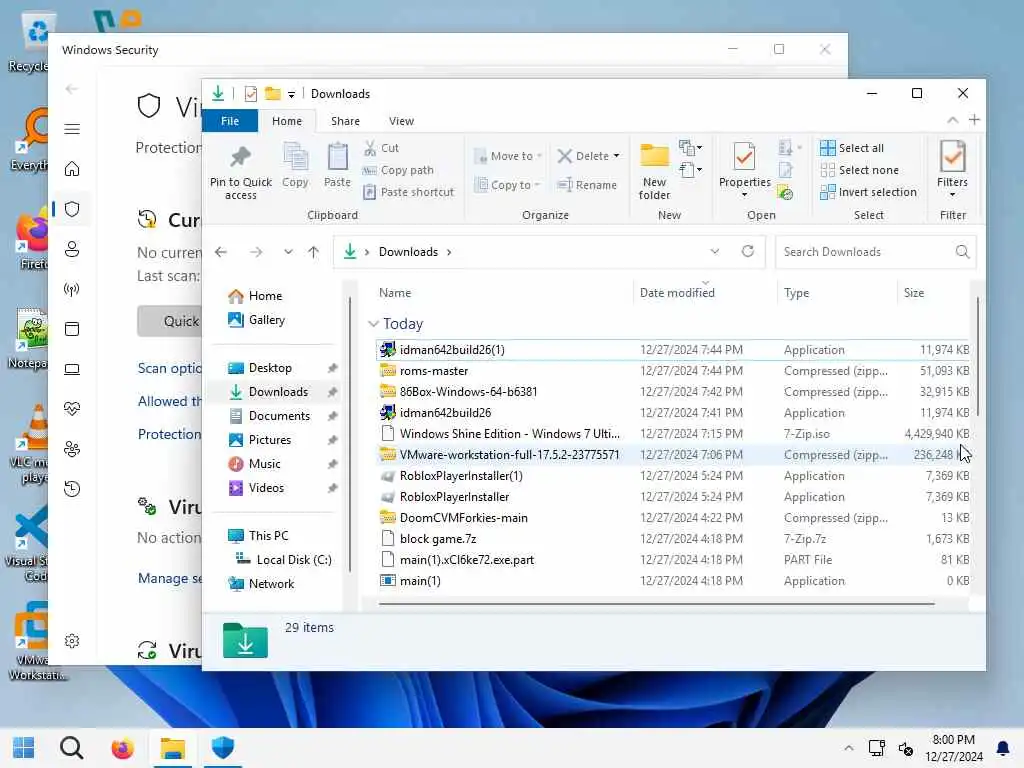Select DoomCVMForkies-main file

[673, 518]
